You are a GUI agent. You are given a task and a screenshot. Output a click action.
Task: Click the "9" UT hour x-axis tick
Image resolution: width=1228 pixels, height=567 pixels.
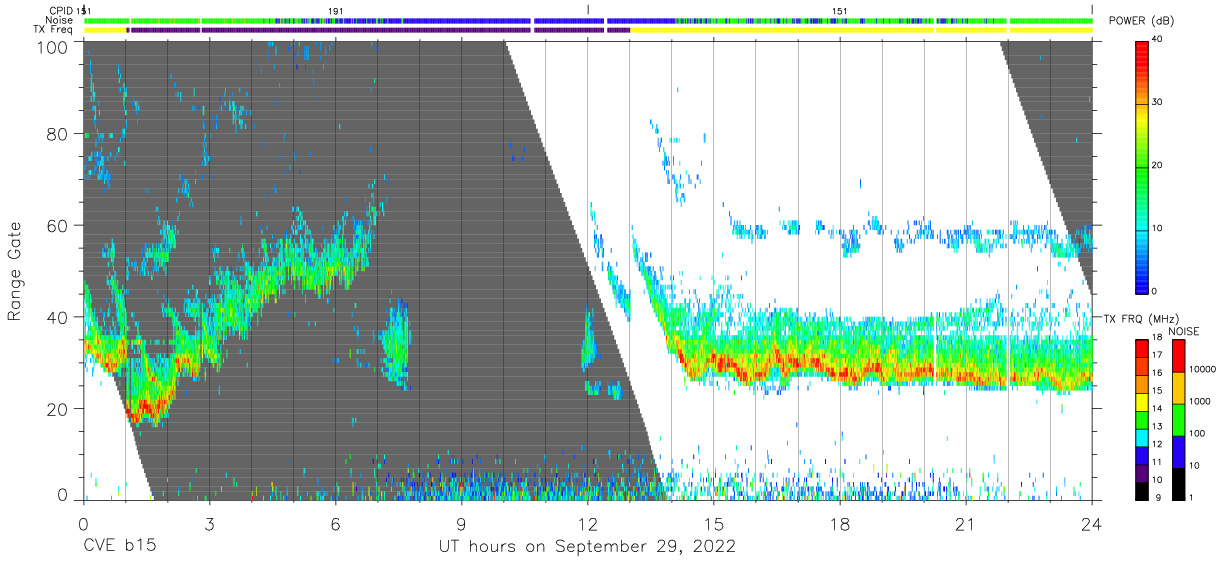[461, 524]
